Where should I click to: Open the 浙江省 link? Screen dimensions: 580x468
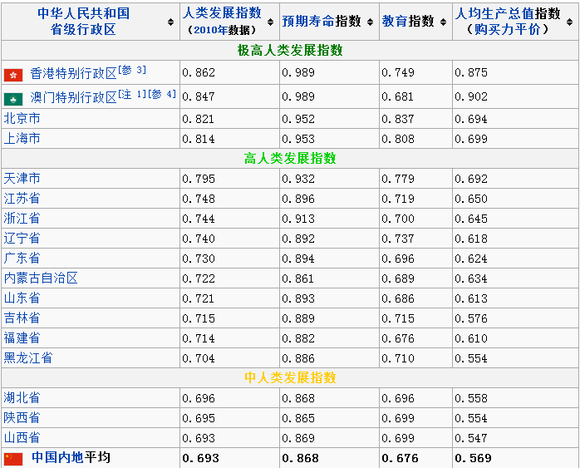click(x=22, y=219)
